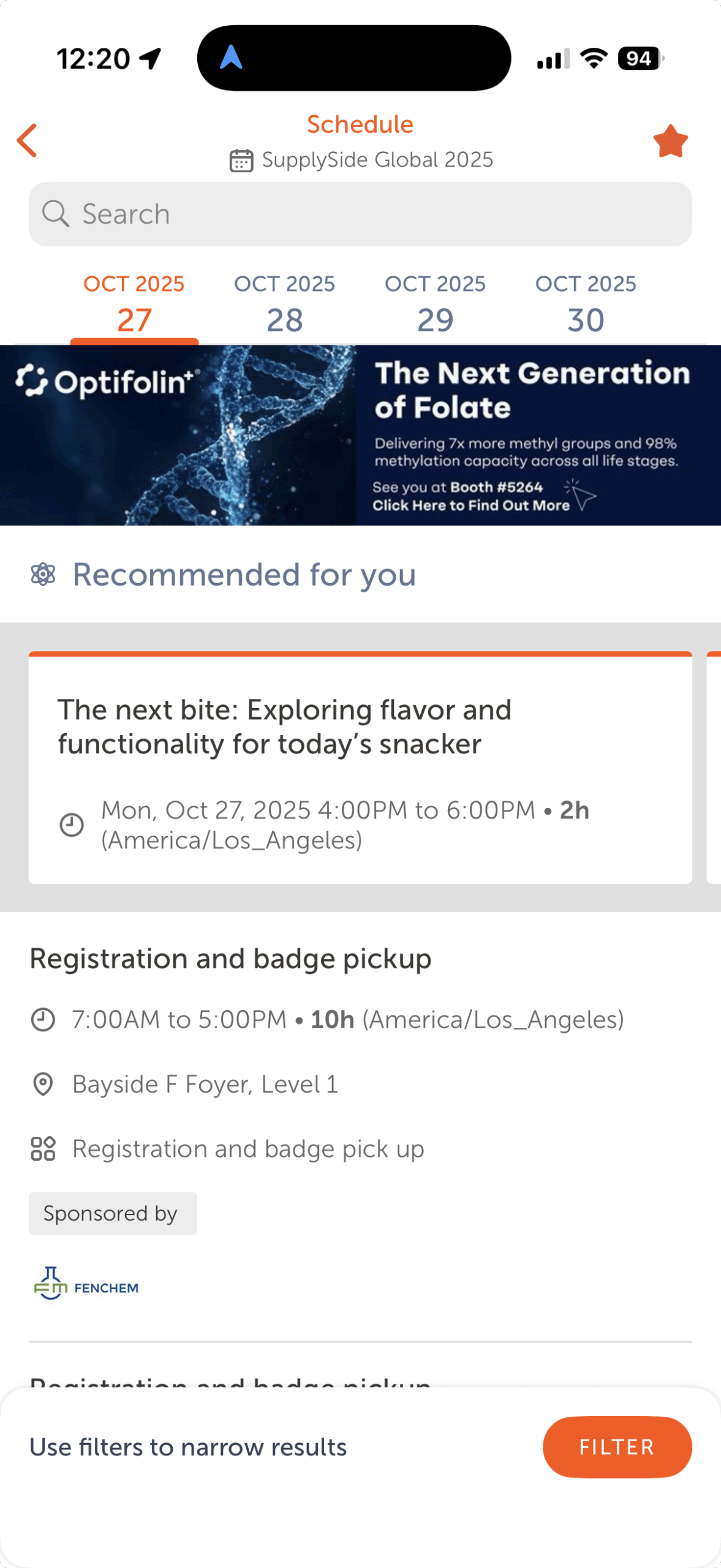This screenshot has height=1568, width=721.
Task: Tap the location arrow in Dynamic Island
Action: tap(231, 58)
